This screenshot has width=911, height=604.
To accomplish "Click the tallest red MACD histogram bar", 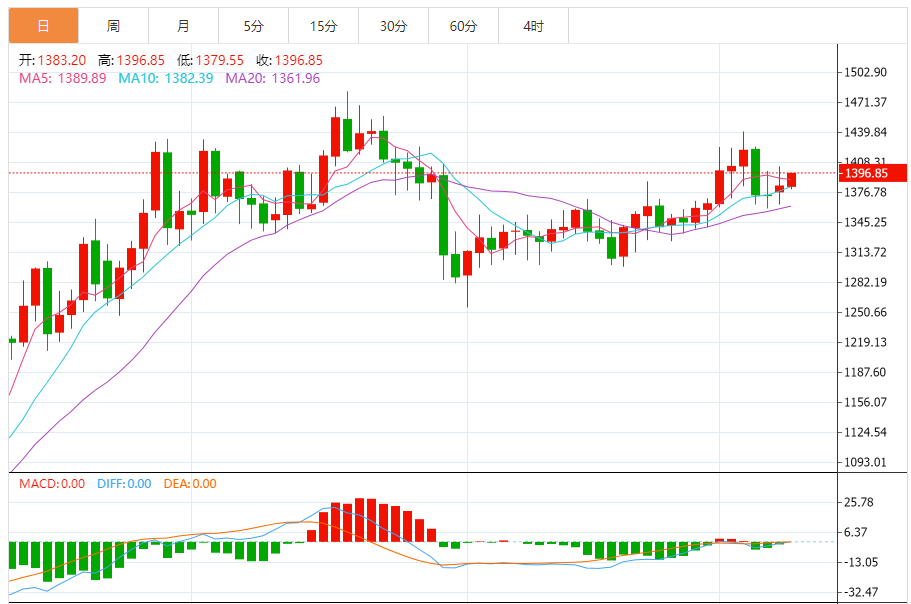I will click(x=360, y=520).
